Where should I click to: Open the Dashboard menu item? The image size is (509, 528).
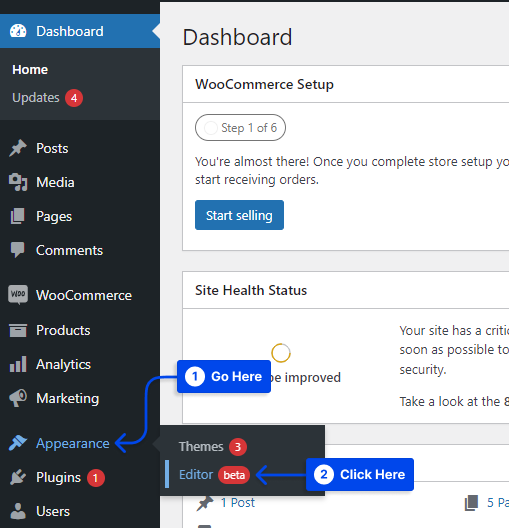(x=80, y=31)
